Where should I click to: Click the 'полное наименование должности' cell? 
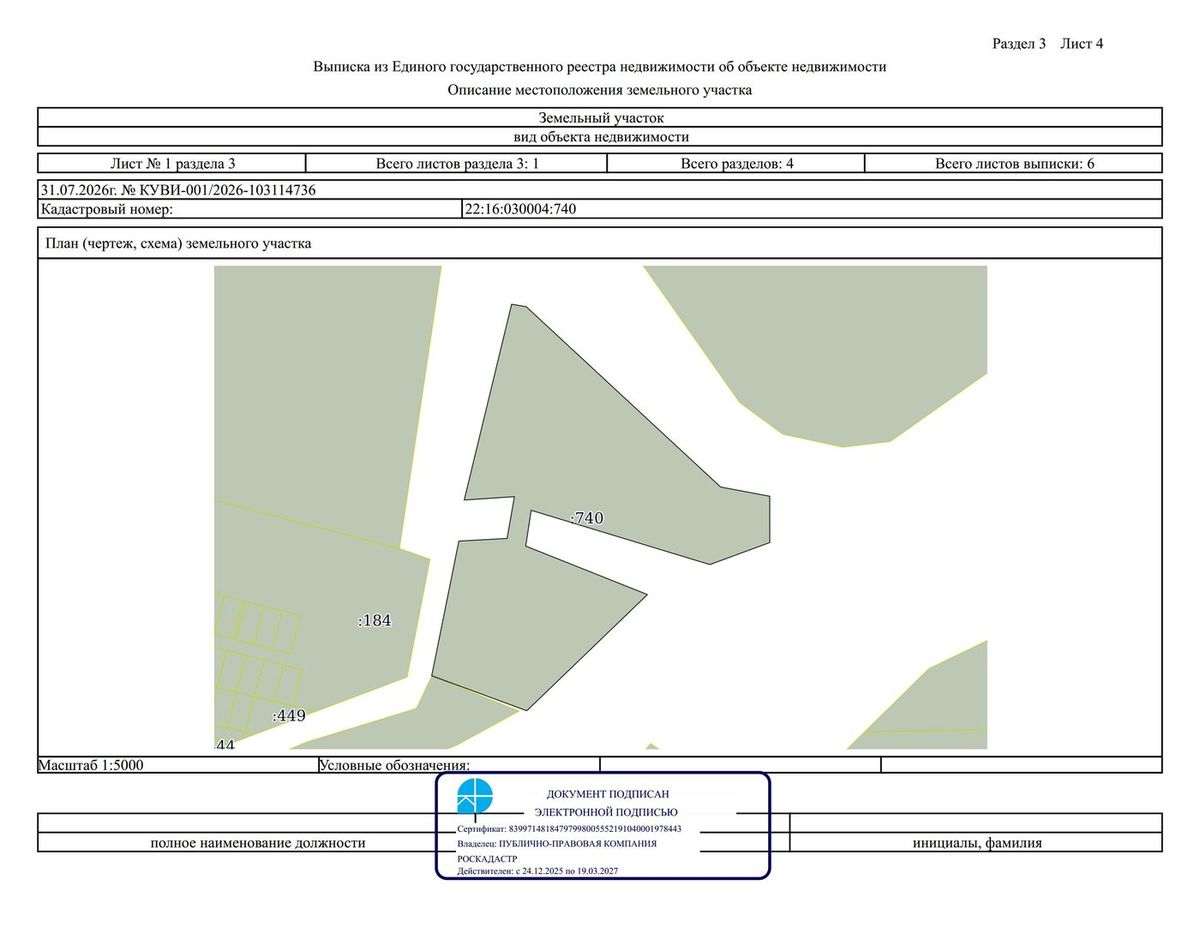pos(258,843)
